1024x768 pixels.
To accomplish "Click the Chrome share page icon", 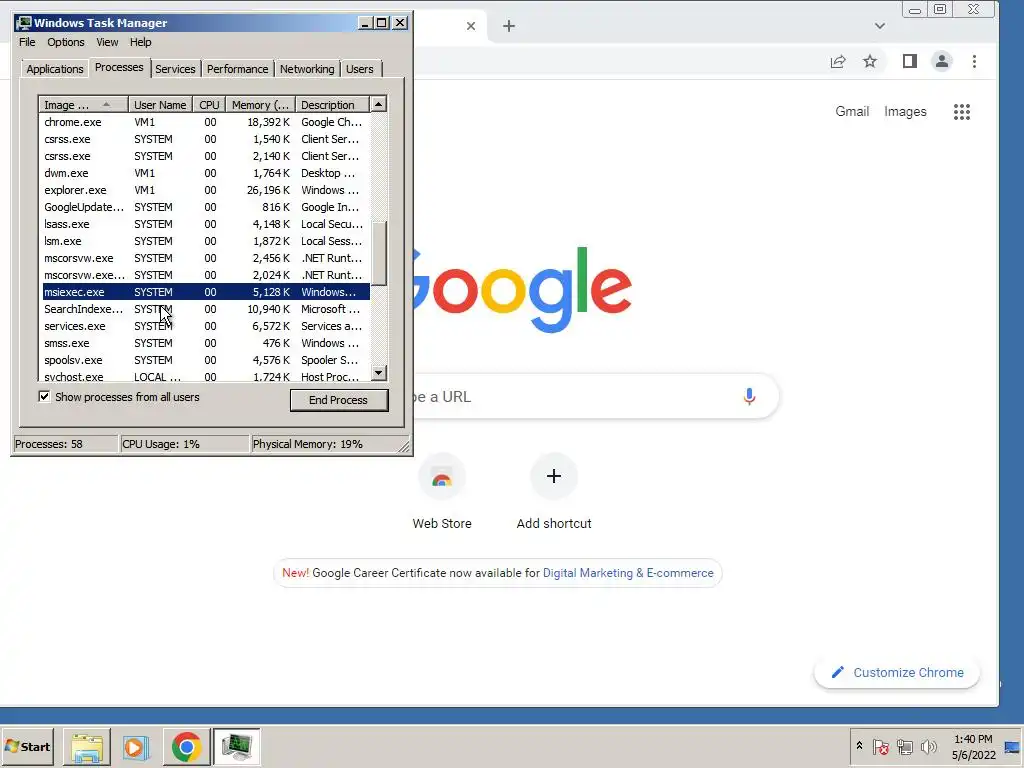I will pos(838,61).
